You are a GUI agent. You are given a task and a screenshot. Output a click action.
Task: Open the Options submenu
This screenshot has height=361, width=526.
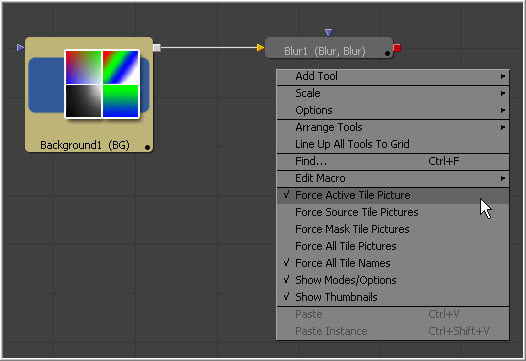(x=392, y=110)
